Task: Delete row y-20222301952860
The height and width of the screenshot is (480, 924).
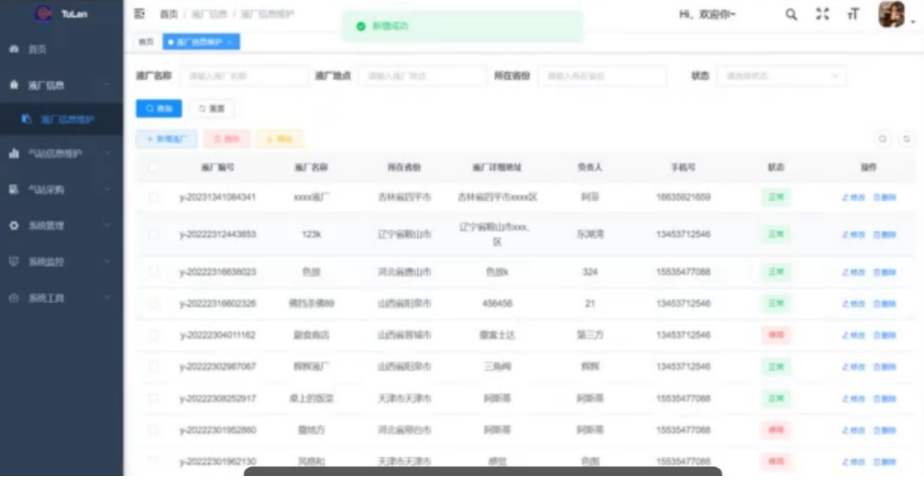Action: tap(885, 431)
